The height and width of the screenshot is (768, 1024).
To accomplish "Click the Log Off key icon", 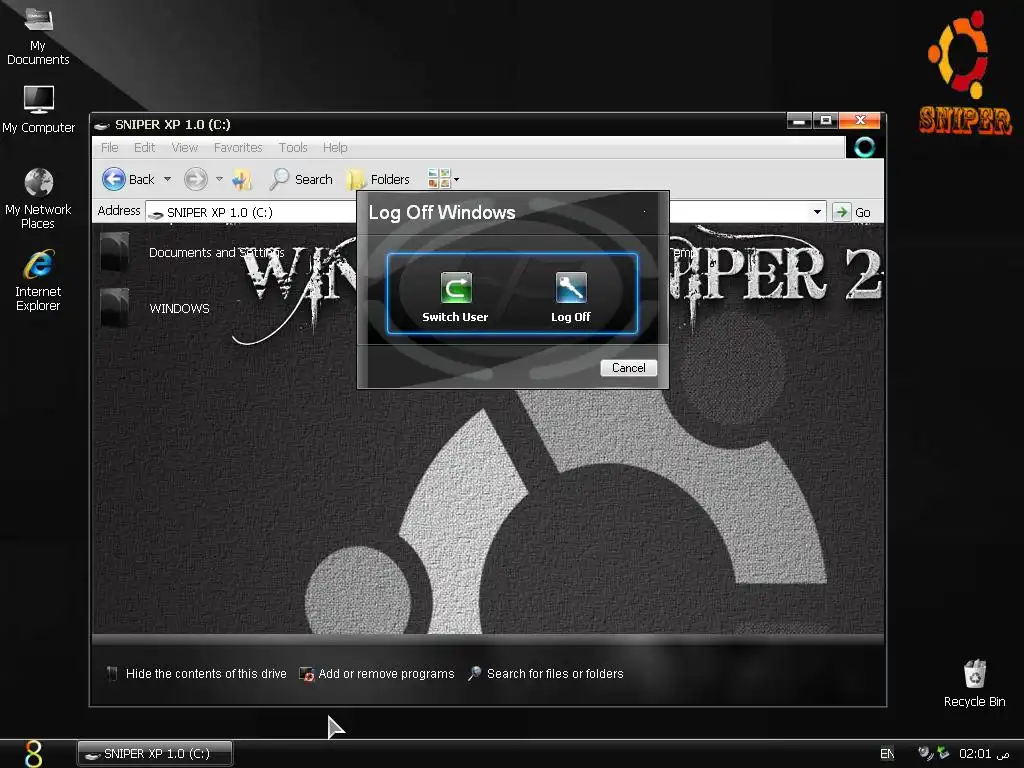I will click(x=571, y=288).
